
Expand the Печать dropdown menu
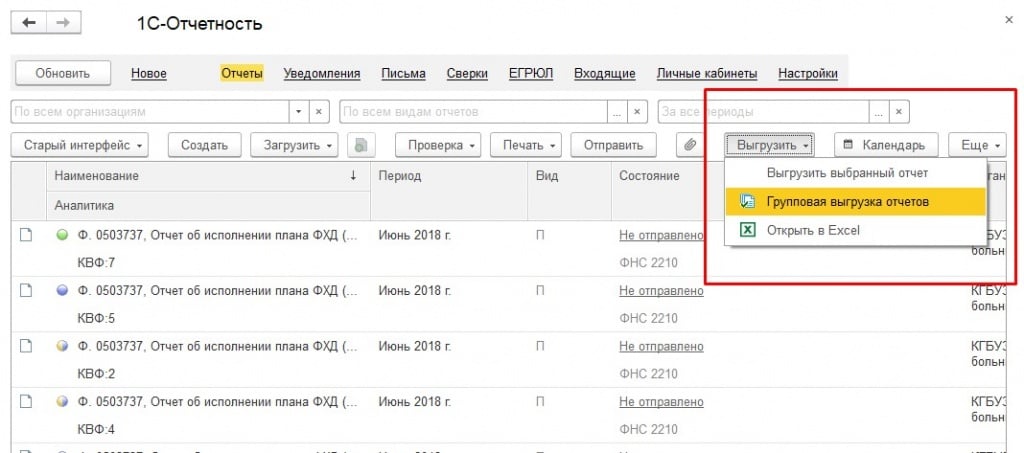[530, 145]
